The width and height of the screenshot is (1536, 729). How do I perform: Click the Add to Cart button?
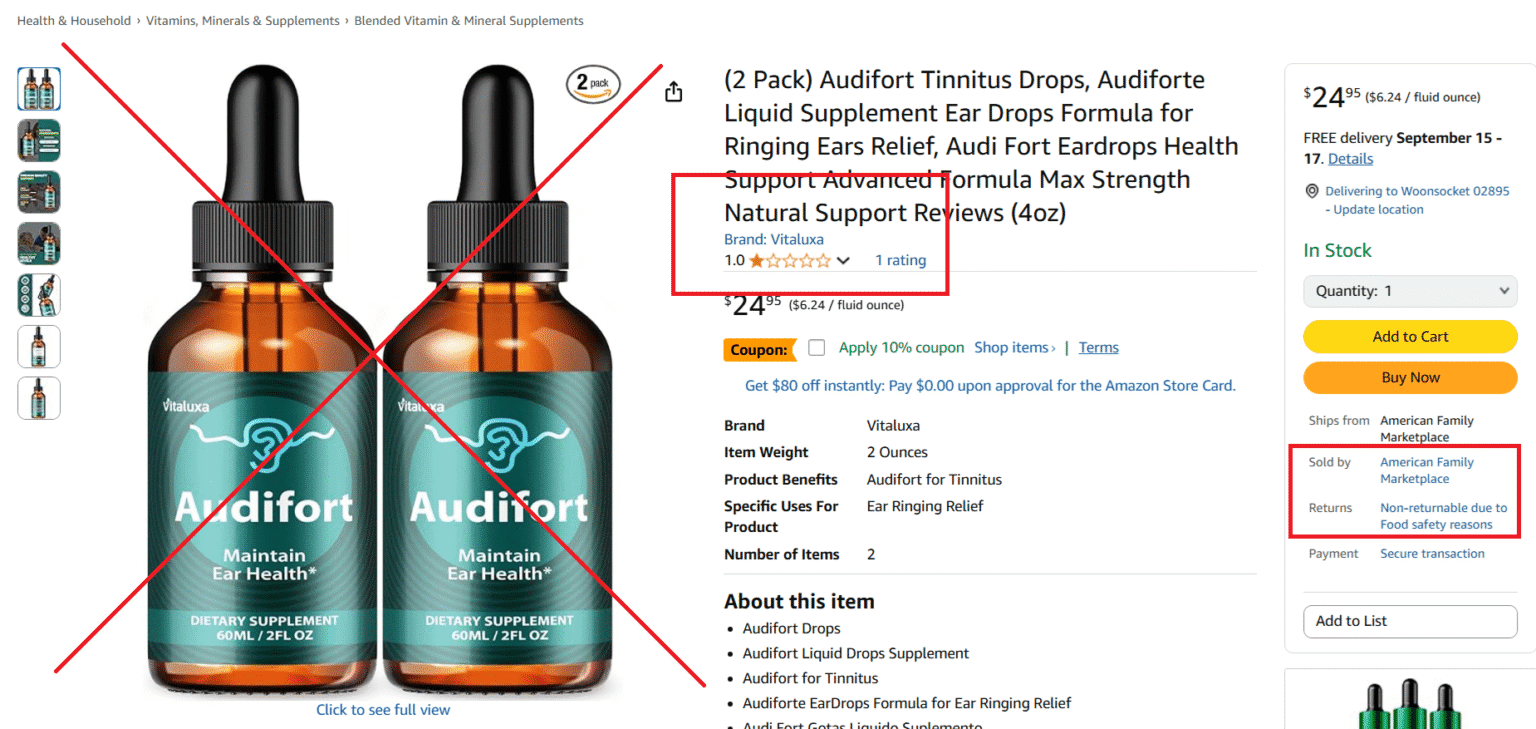(1410, 336)
